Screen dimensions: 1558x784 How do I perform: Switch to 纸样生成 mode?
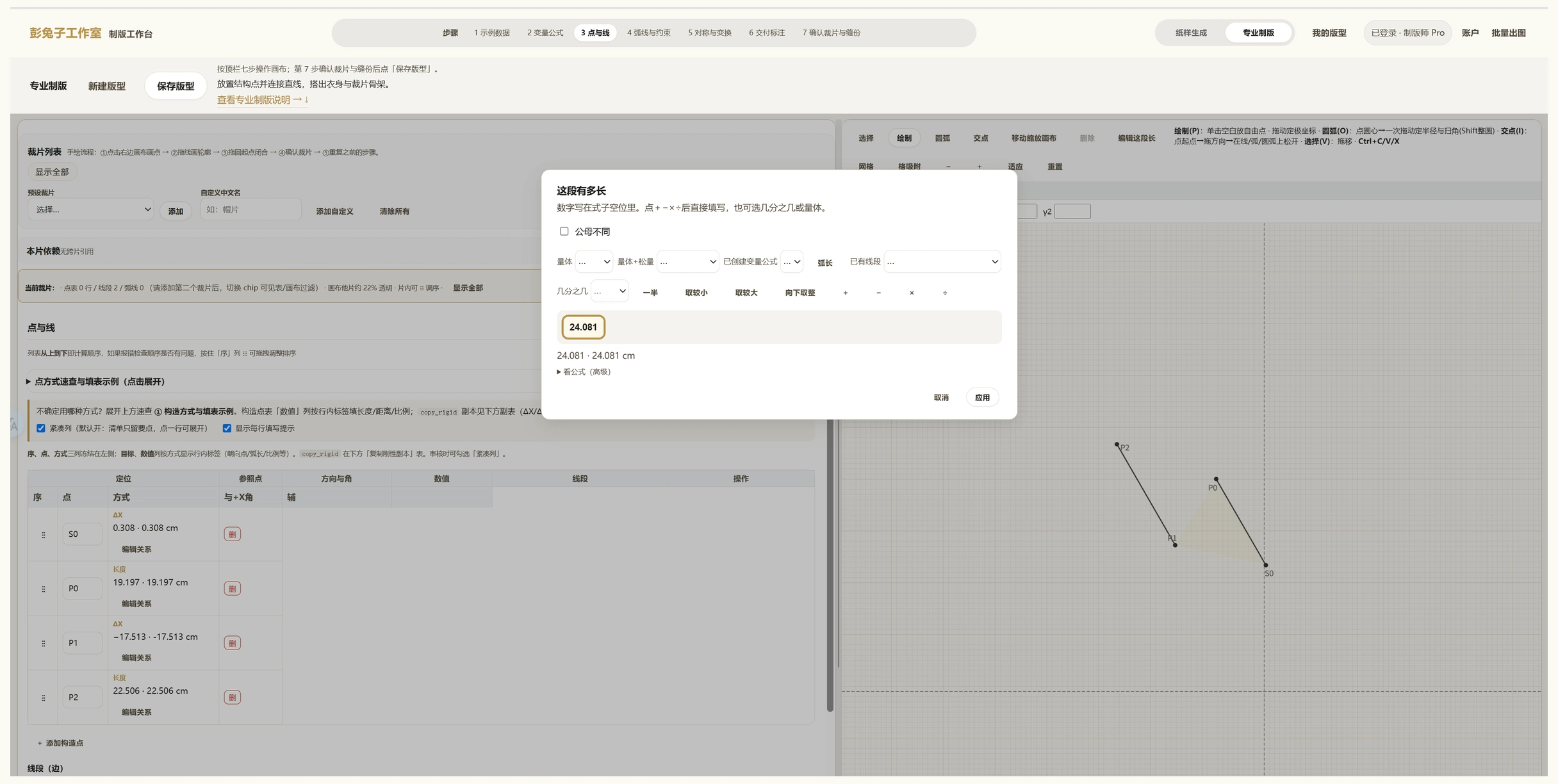click(1191, 33)
